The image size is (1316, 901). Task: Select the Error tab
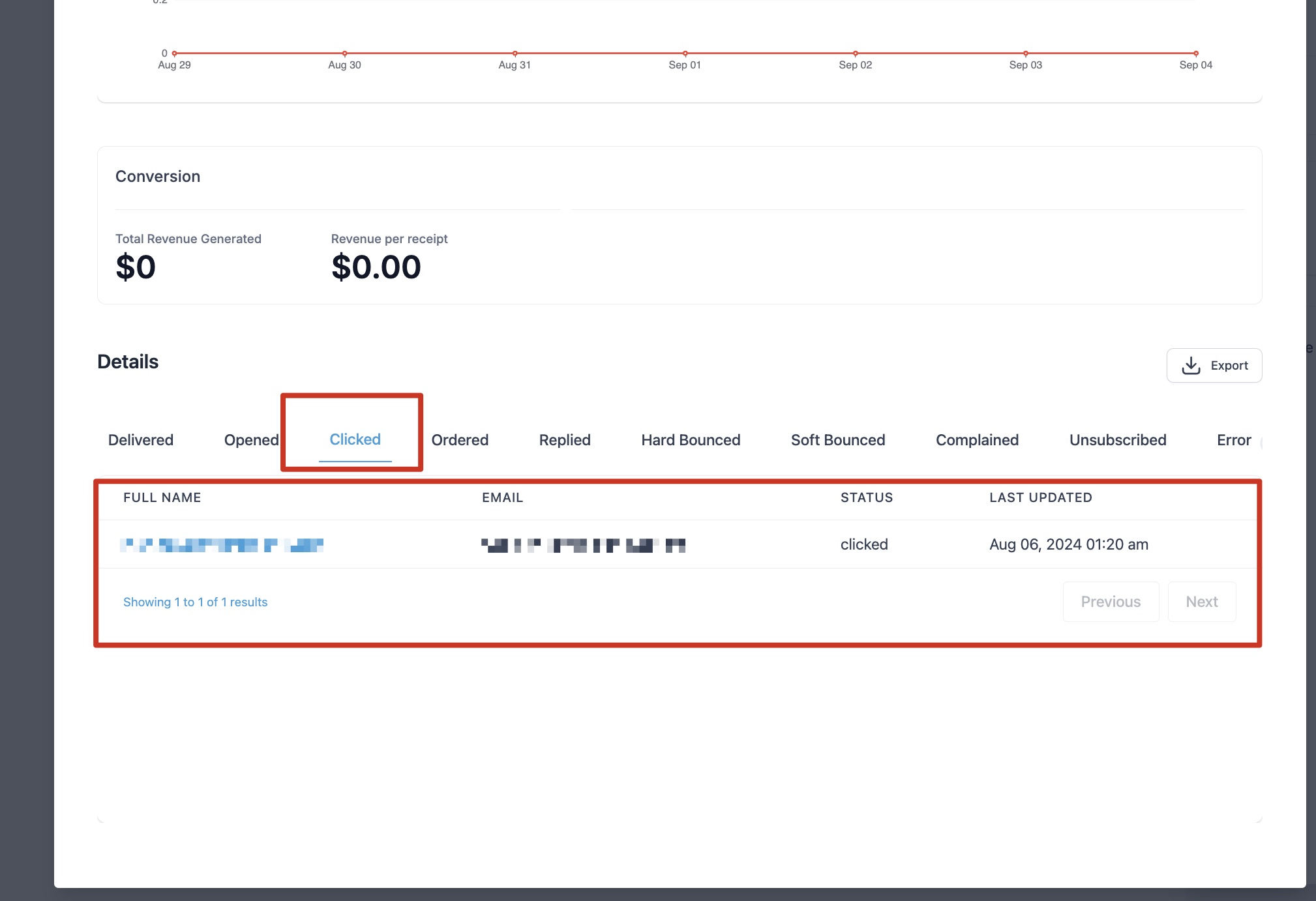1234,440
